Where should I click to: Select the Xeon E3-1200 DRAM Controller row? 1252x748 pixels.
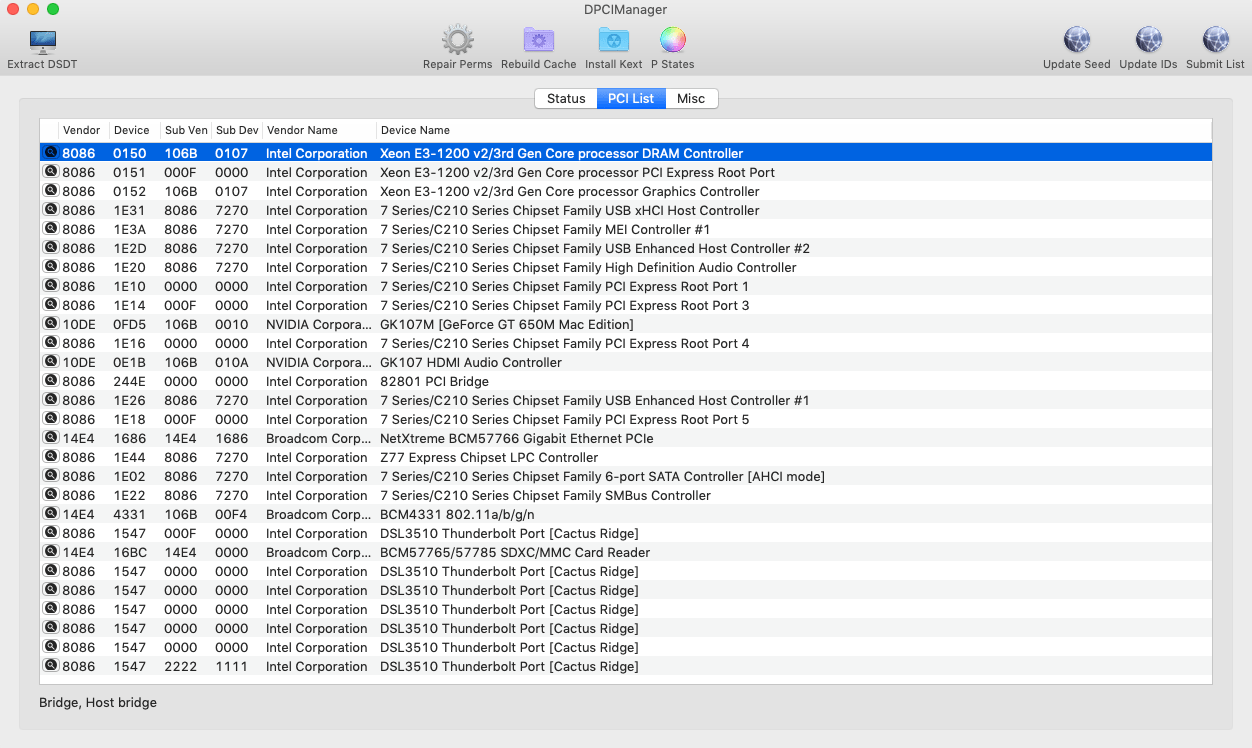[x=626, y=153]
